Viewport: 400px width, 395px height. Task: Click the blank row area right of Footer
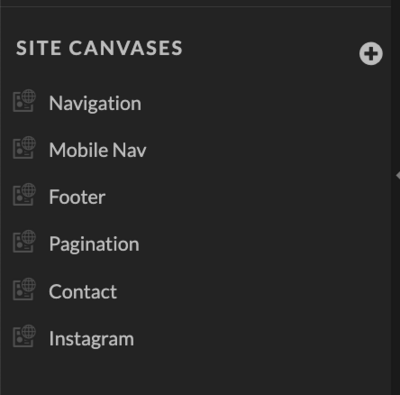pyautogui.click(x=247, y=197)
